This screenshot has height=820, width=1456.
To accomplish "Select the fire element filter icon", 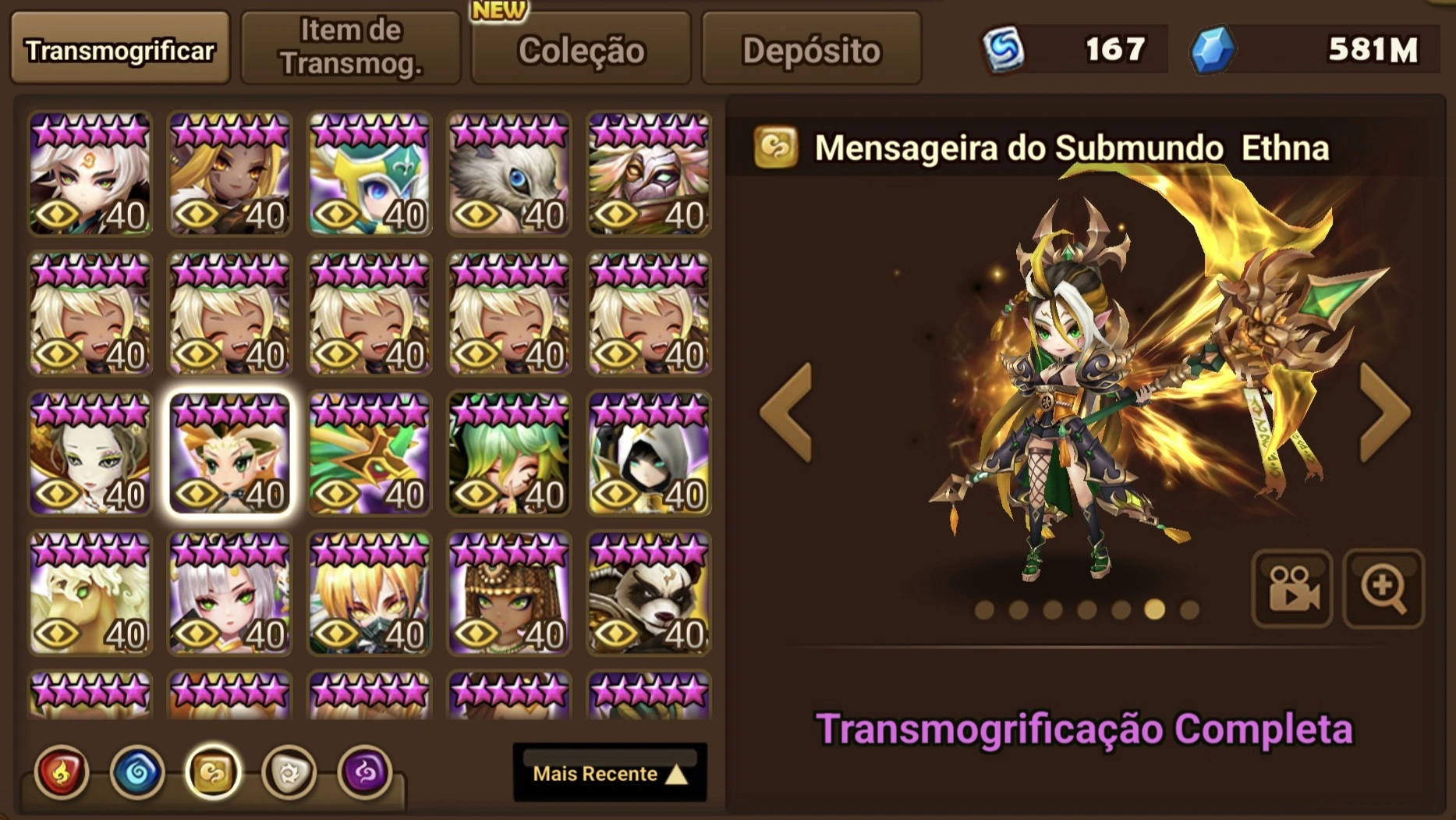I will click(x=62, y=772).
